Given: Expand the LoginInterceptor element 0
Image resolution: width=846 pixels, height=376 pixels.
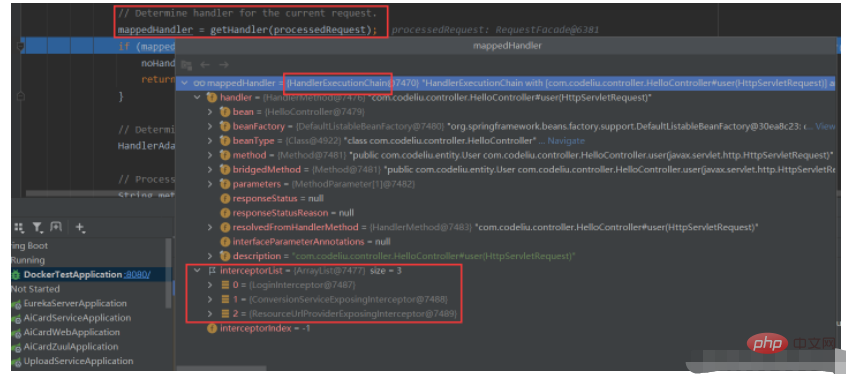Looking at the screenshot, I should pyautogui.click(x=210, y=285).
